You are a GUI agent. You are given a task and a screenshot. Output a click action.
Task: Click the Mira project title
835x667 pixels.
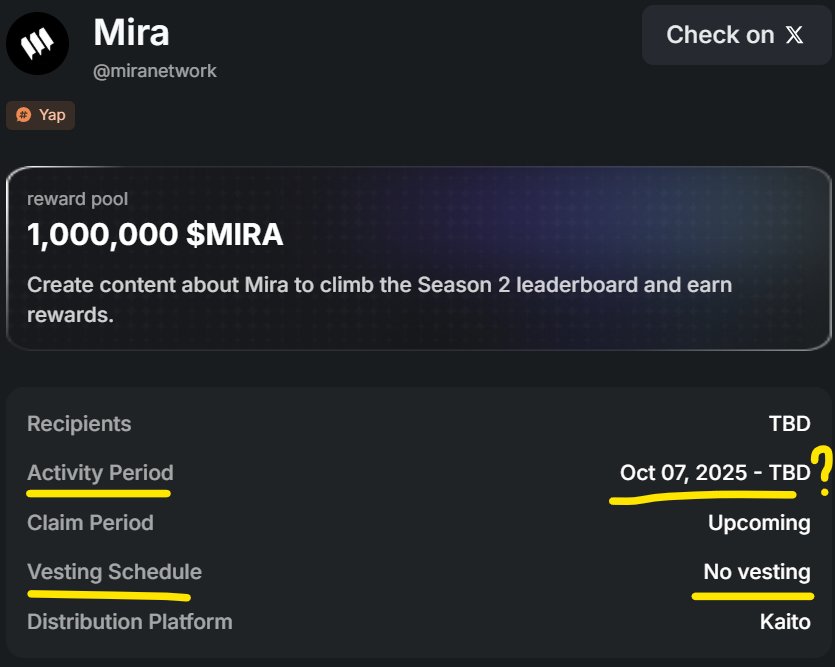coord(131,32)
